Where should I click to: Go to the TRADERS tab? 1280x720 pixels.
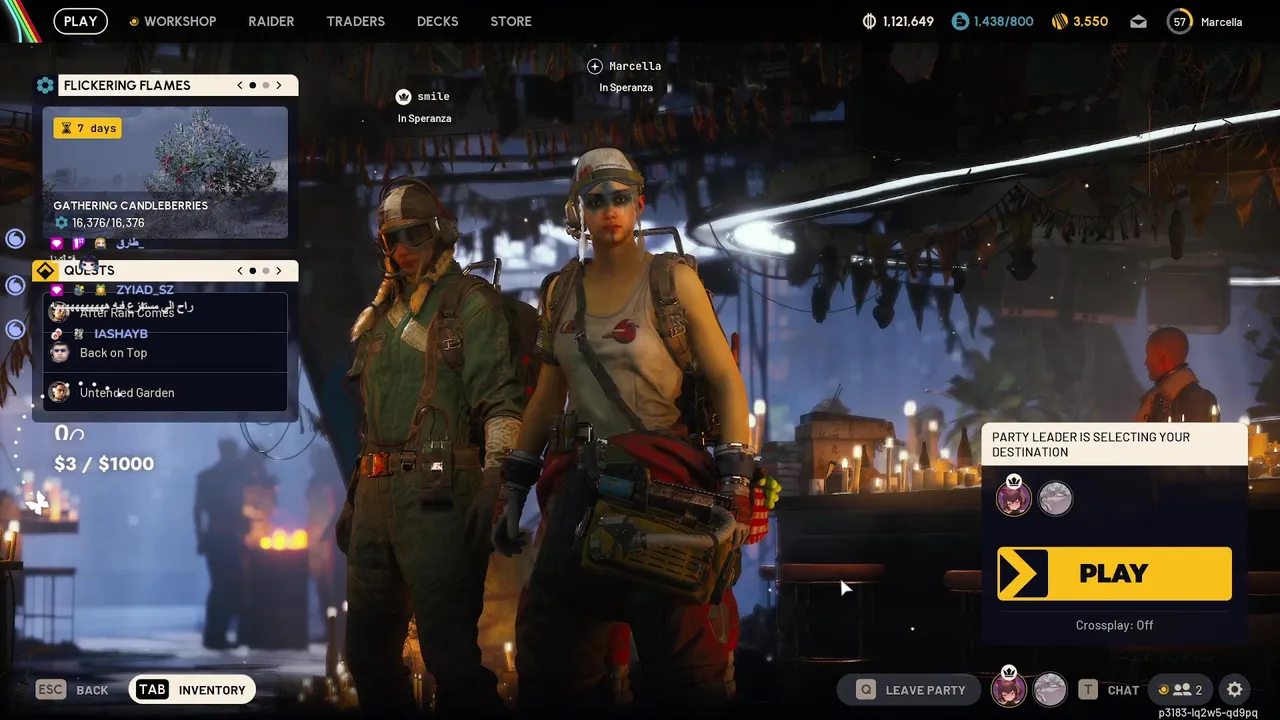pos(355,21)
